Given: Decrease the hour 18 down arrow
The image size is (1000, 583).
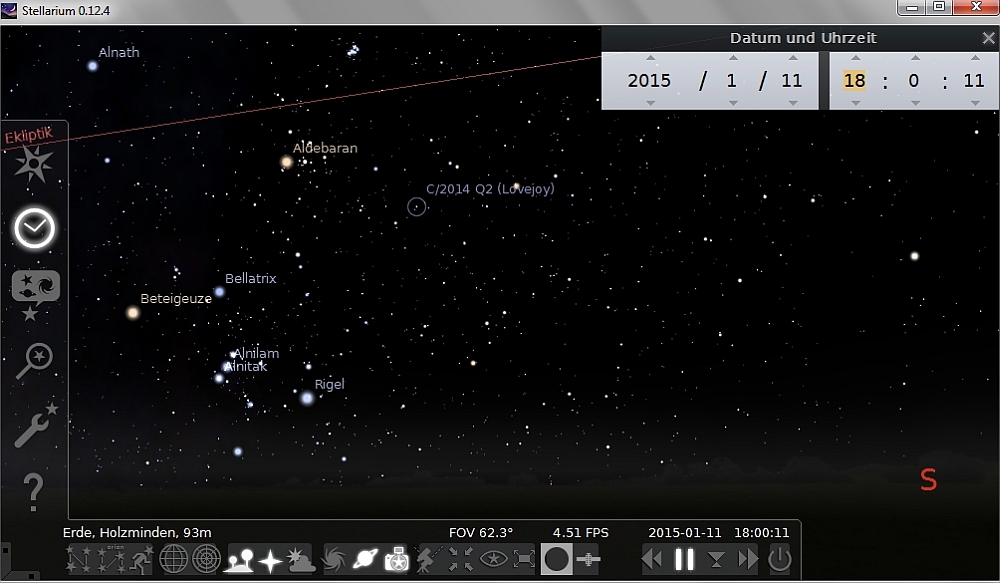Looking at the screenshot, I should (x=855, y=103).
